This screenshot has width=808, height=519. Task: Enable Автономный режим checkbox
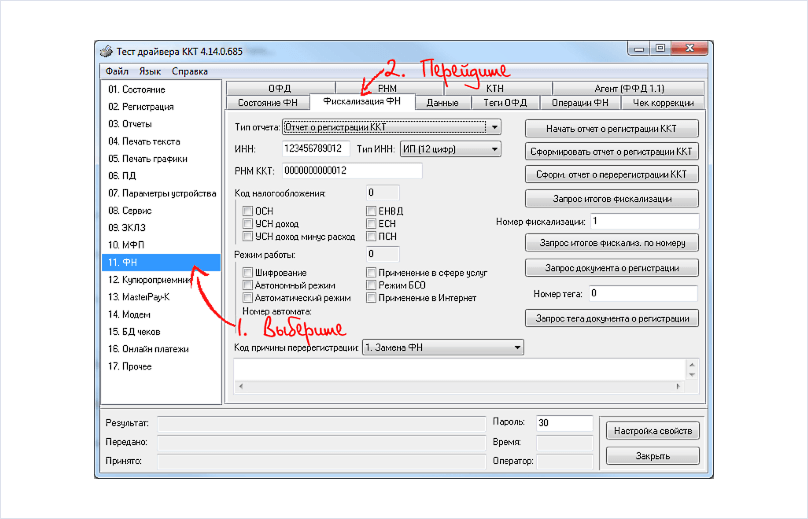pos(249,285)
